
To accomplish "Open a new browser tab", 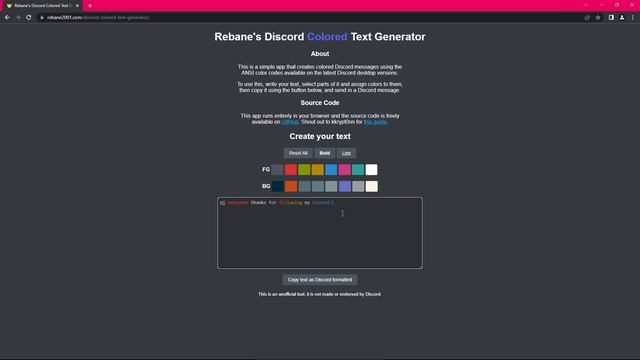I will coord(90,6).
